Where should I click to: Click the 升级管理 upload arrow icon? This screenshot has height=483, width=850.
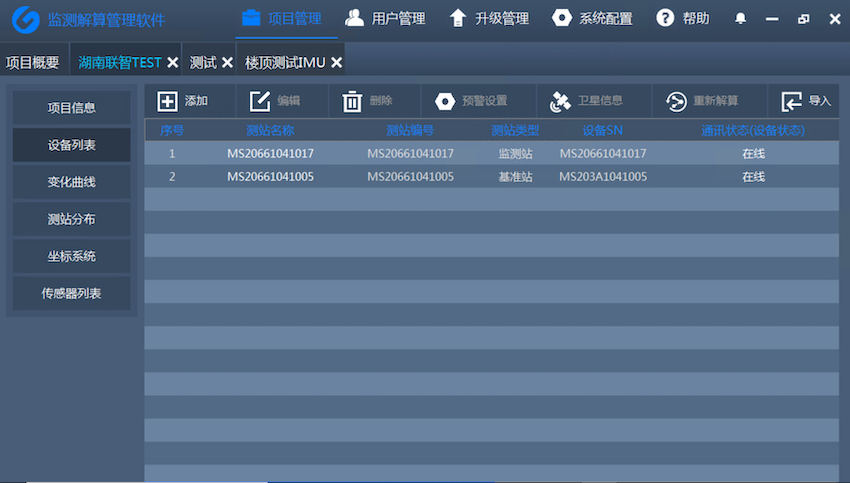[x=458, y=18]
